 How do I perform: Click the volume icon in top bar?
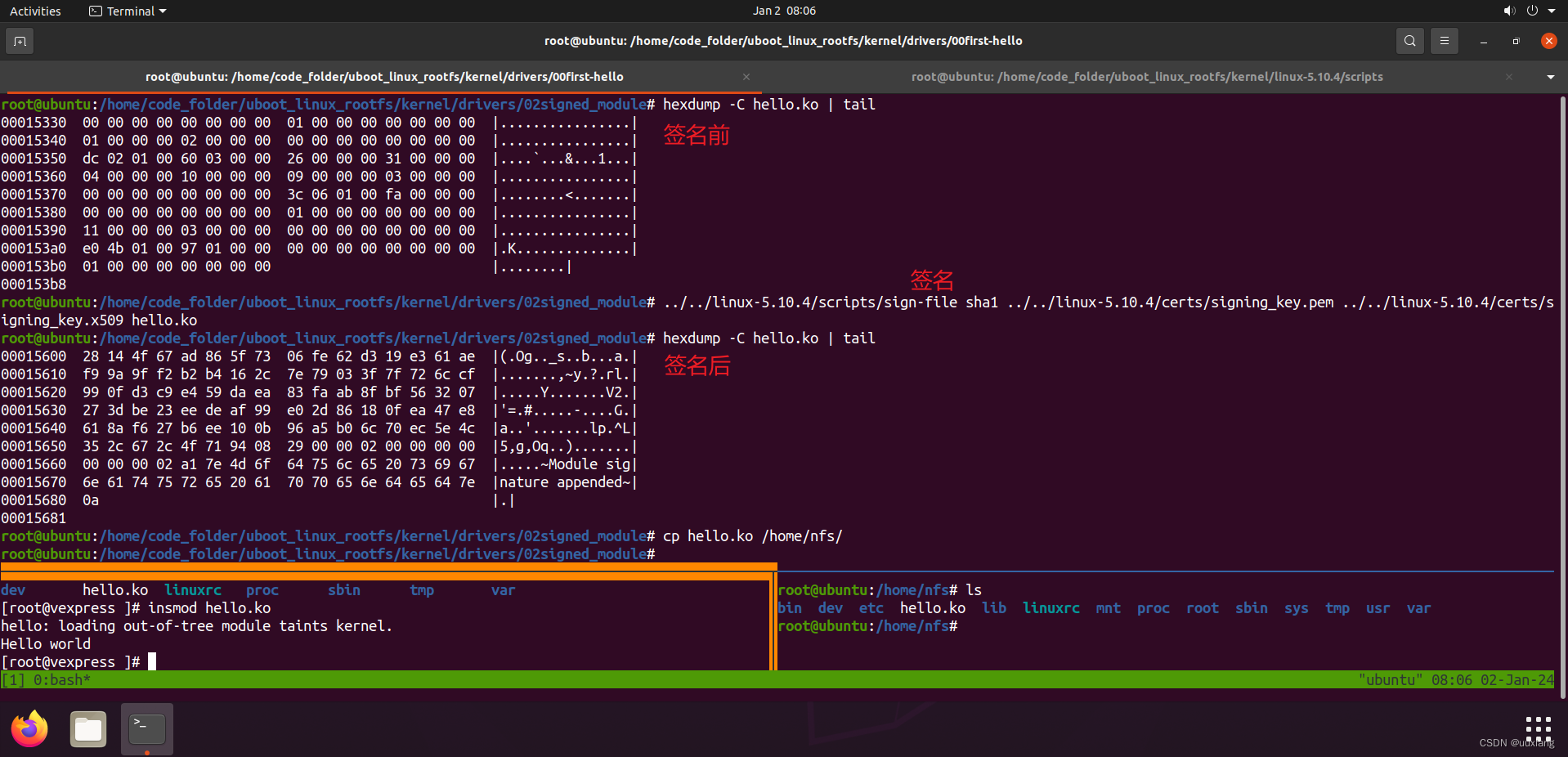pos(1509,11)
